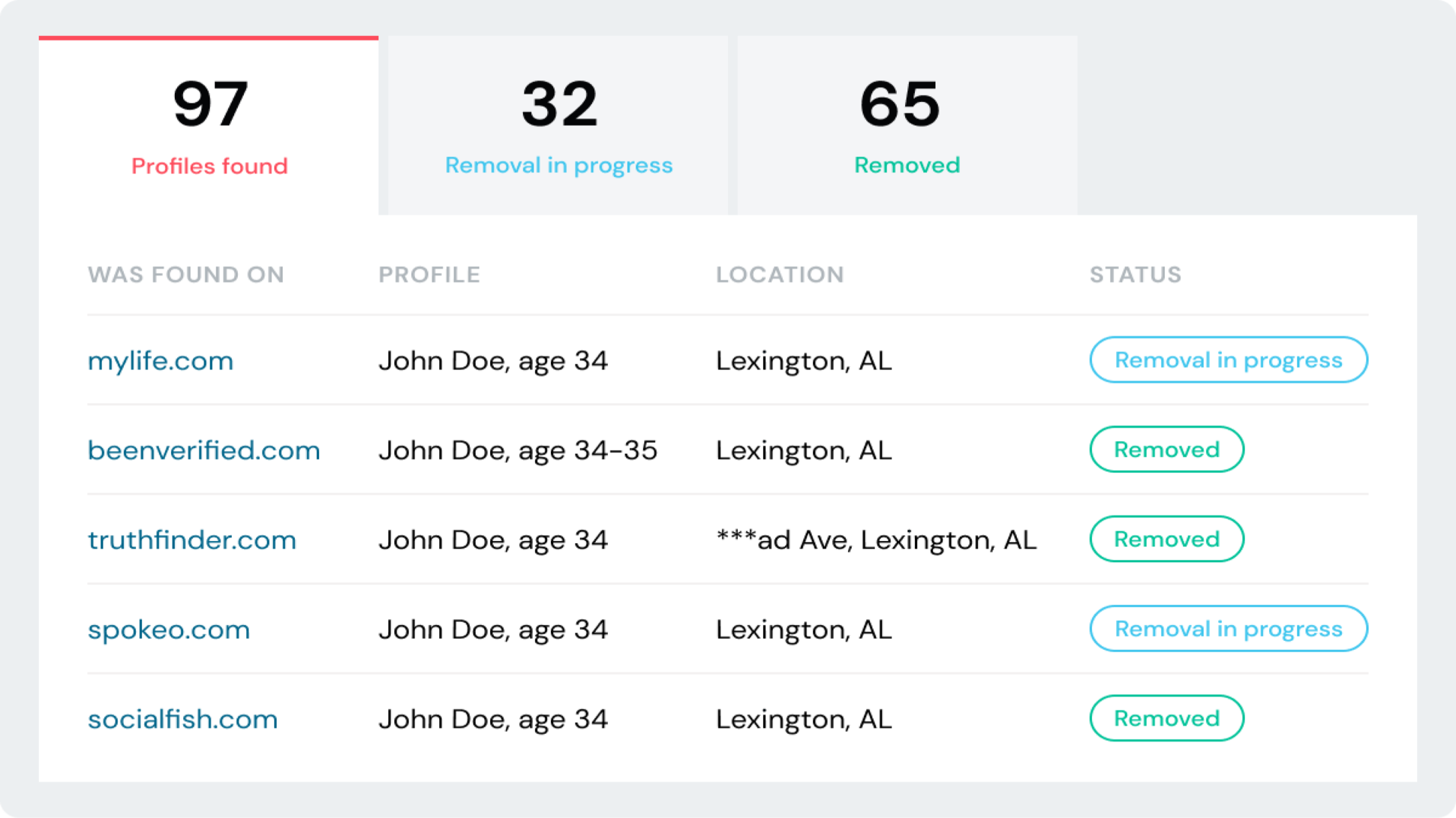Click the STATUS column header
Viewport: 1456px width, 818px height.
pos(1135,275)
